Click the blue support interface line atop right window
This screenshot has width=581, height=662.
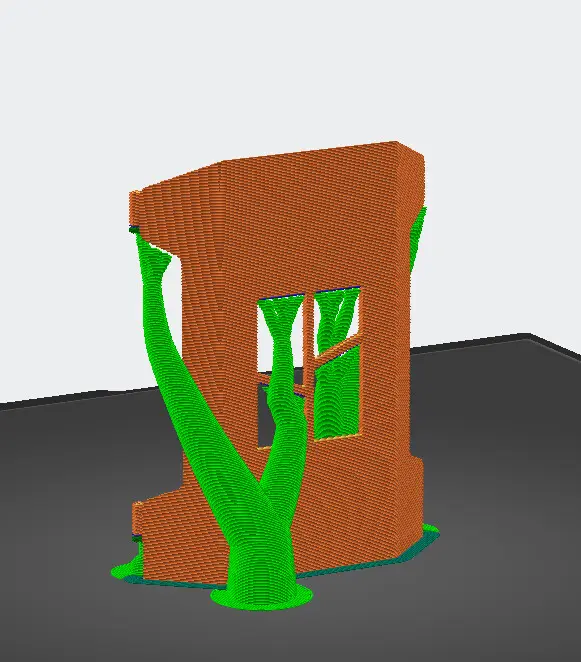coord(337,290)
